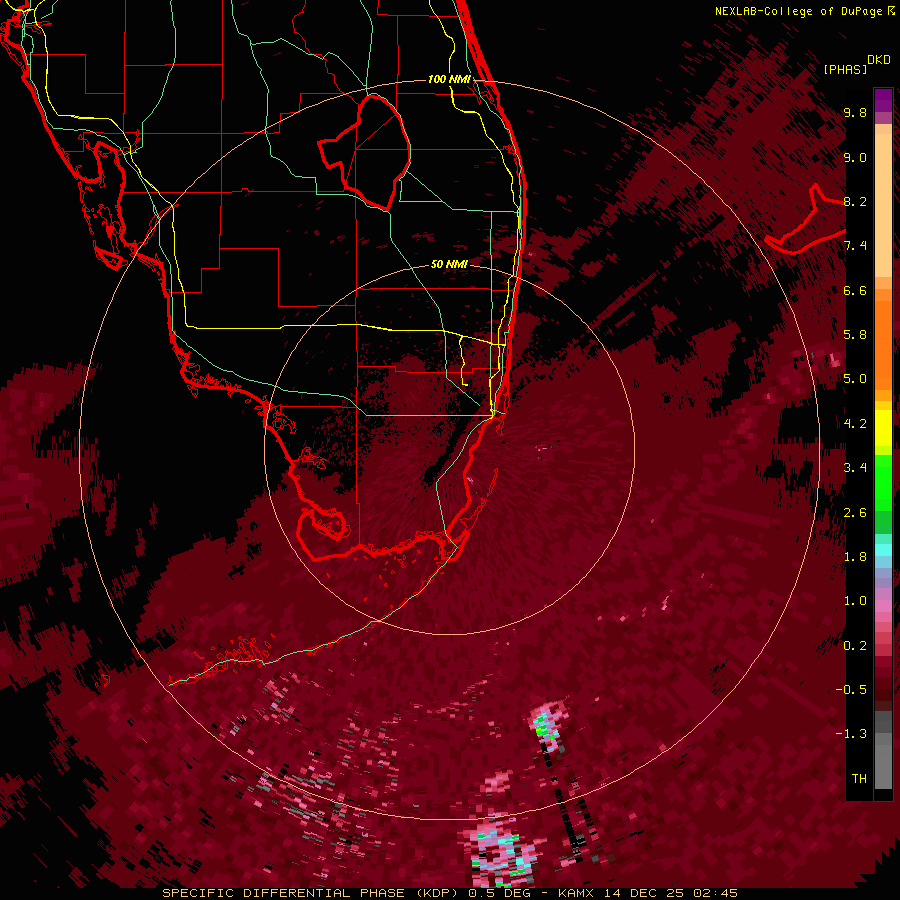The width and height of the screenshot is (900, 900).
Task: Click the yellow band of the color bar
Action: tap(883, 428)
